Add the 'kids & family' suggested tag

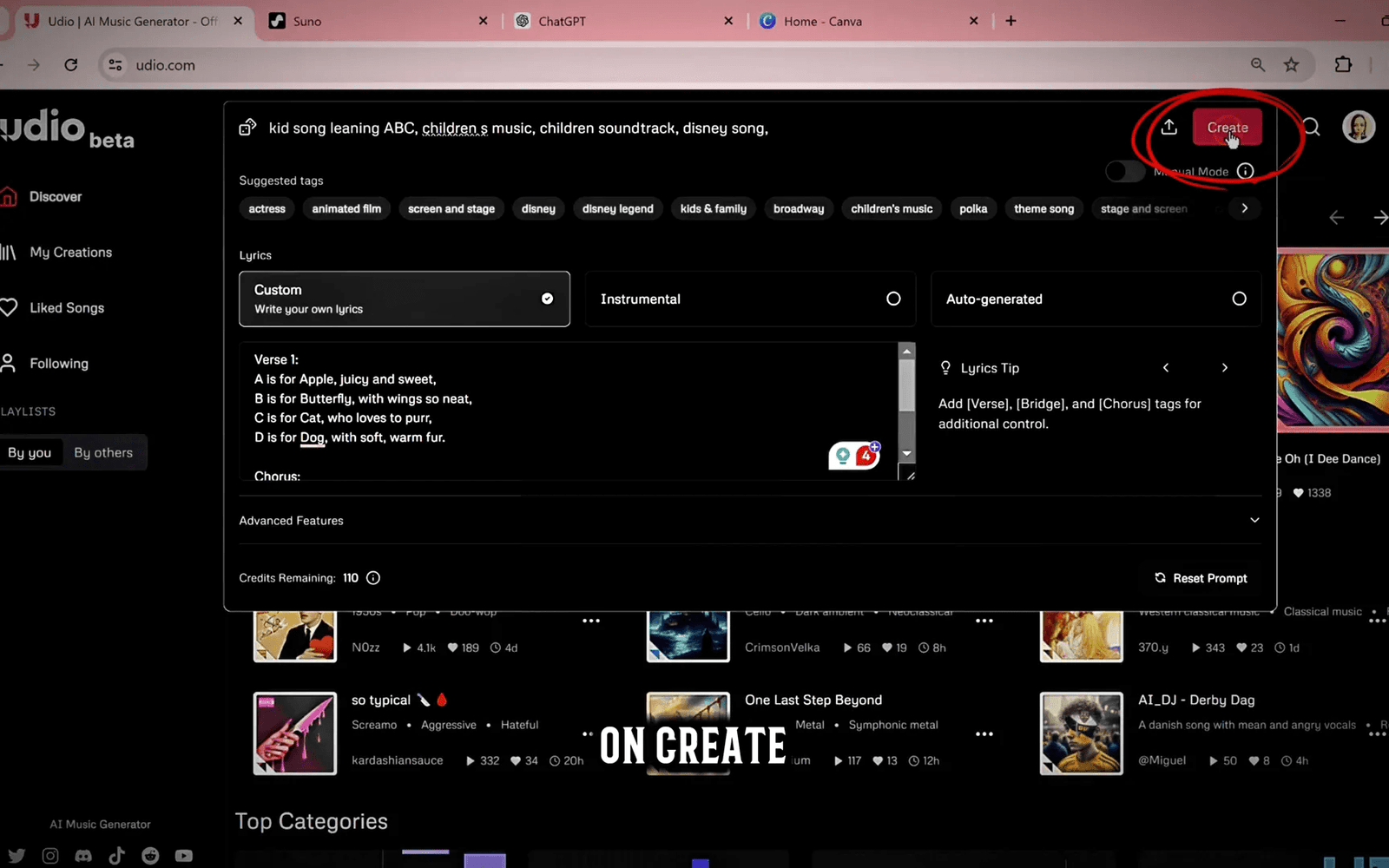click(714, 208)
